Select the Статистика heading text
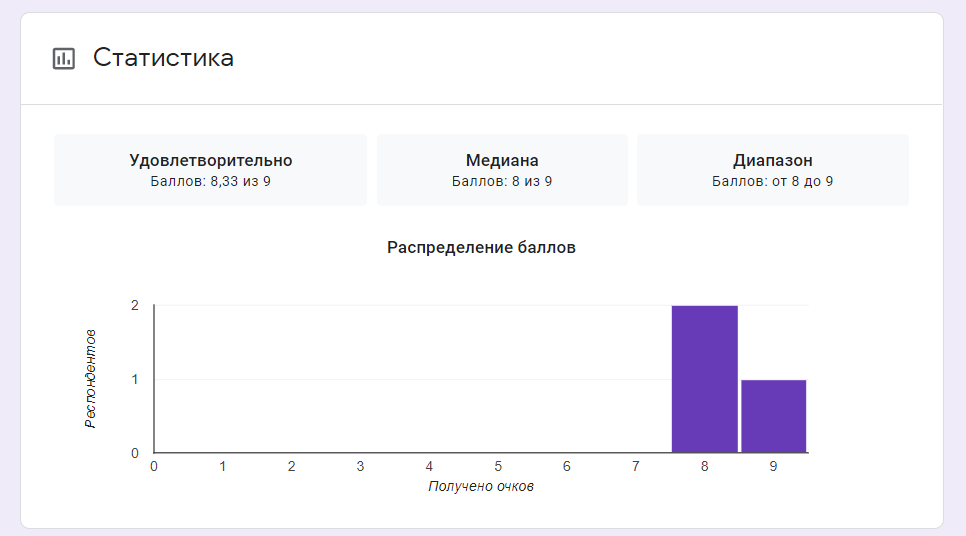This screenshot has height=536, width=966. 163,58
